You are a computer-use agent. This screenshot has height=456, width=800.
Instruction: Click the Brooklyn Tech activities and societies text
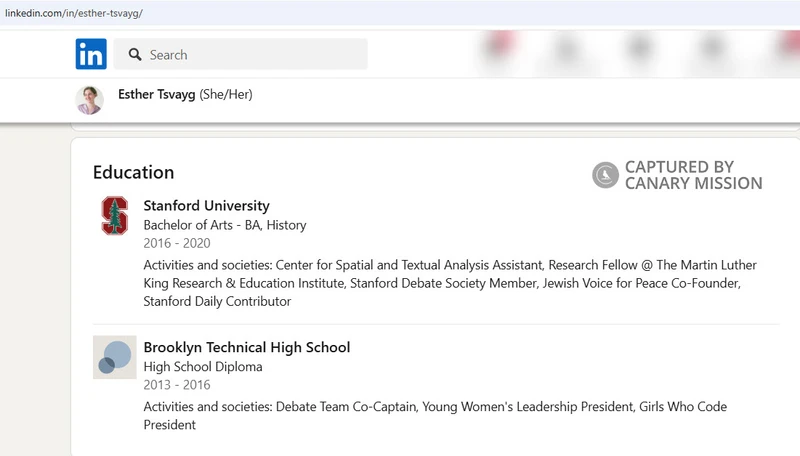pyautogui.click(x=435, y=416)
